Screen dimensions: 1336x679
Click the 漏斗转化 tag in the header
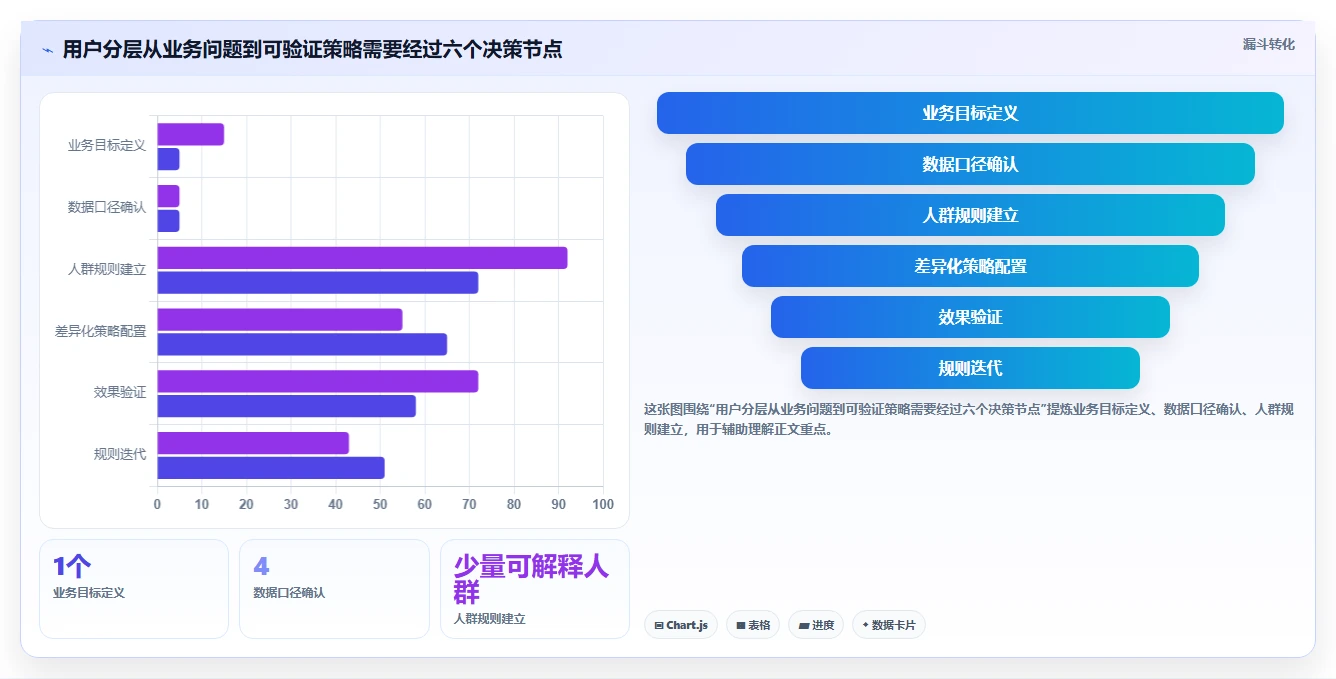(x=1268, y=44)
